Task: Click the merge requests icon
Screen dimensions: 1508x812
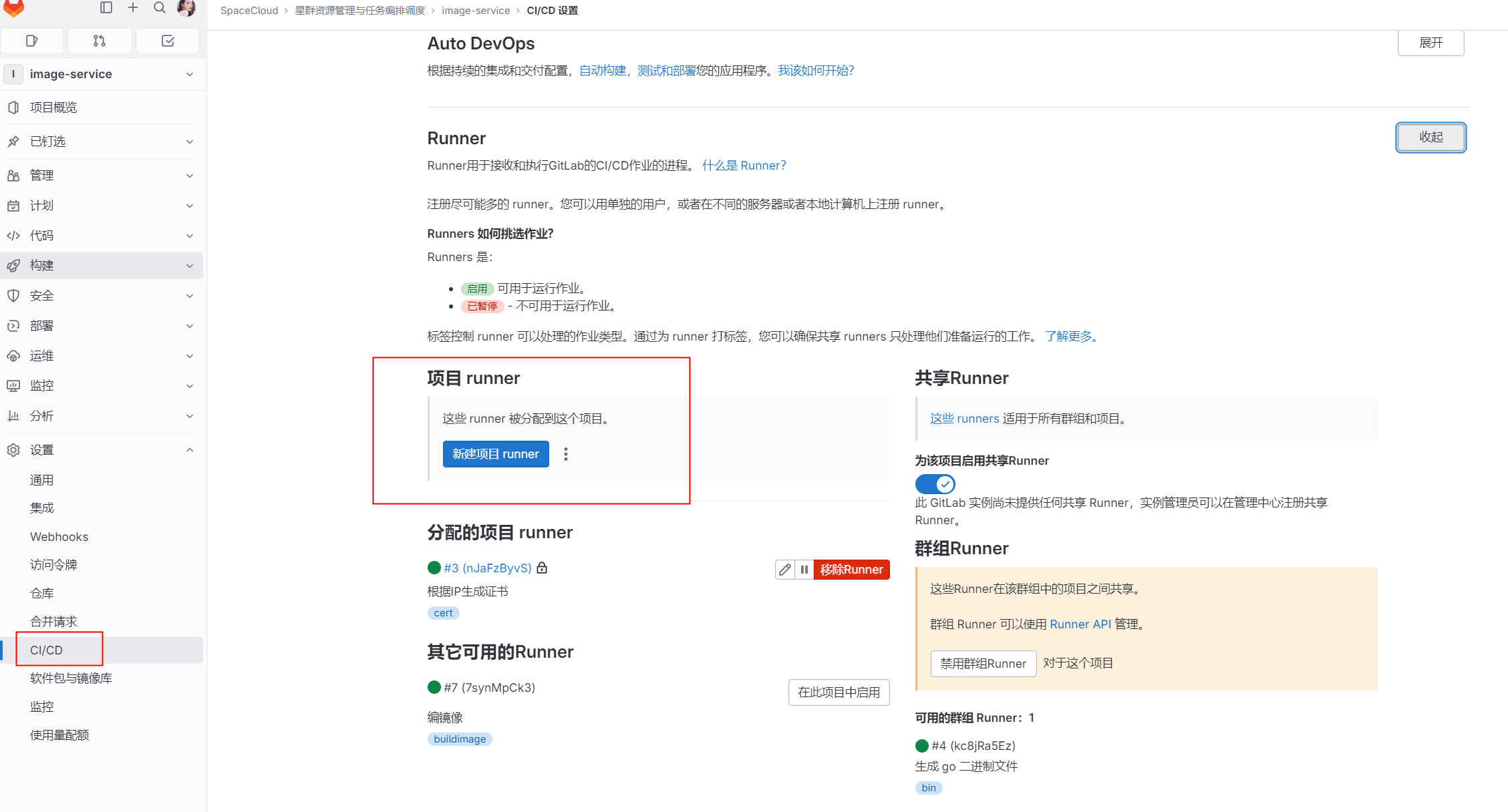Action: 100,40
